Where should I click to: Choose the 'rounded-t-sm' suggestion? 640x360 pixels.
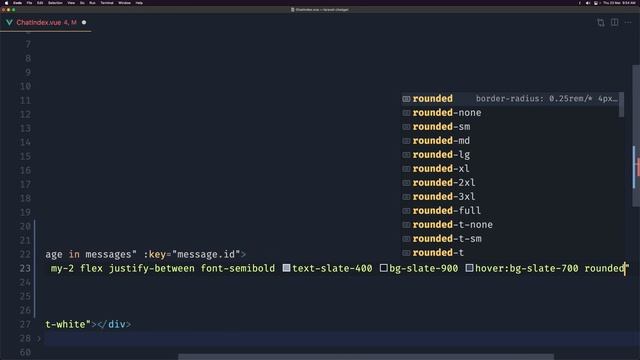coord(511,238)
